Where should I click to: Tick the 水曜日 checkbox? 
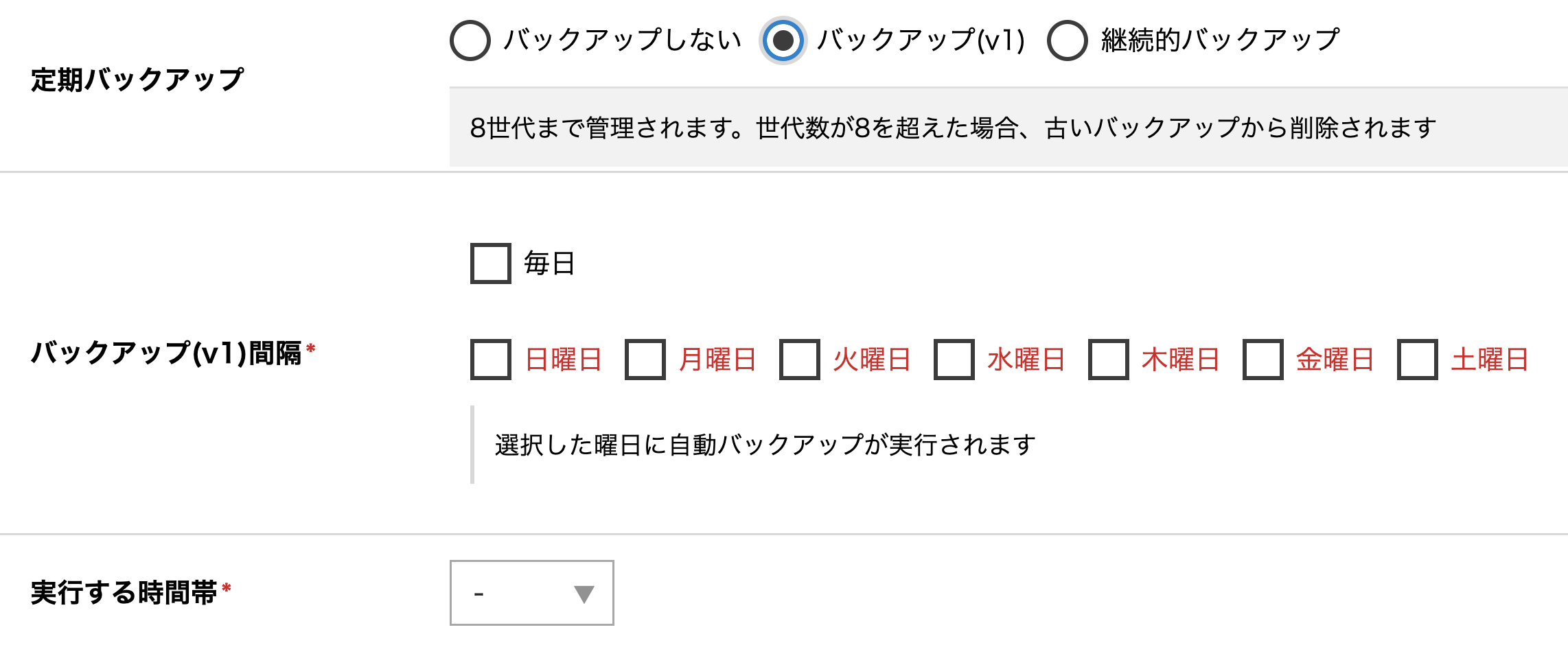954,360
